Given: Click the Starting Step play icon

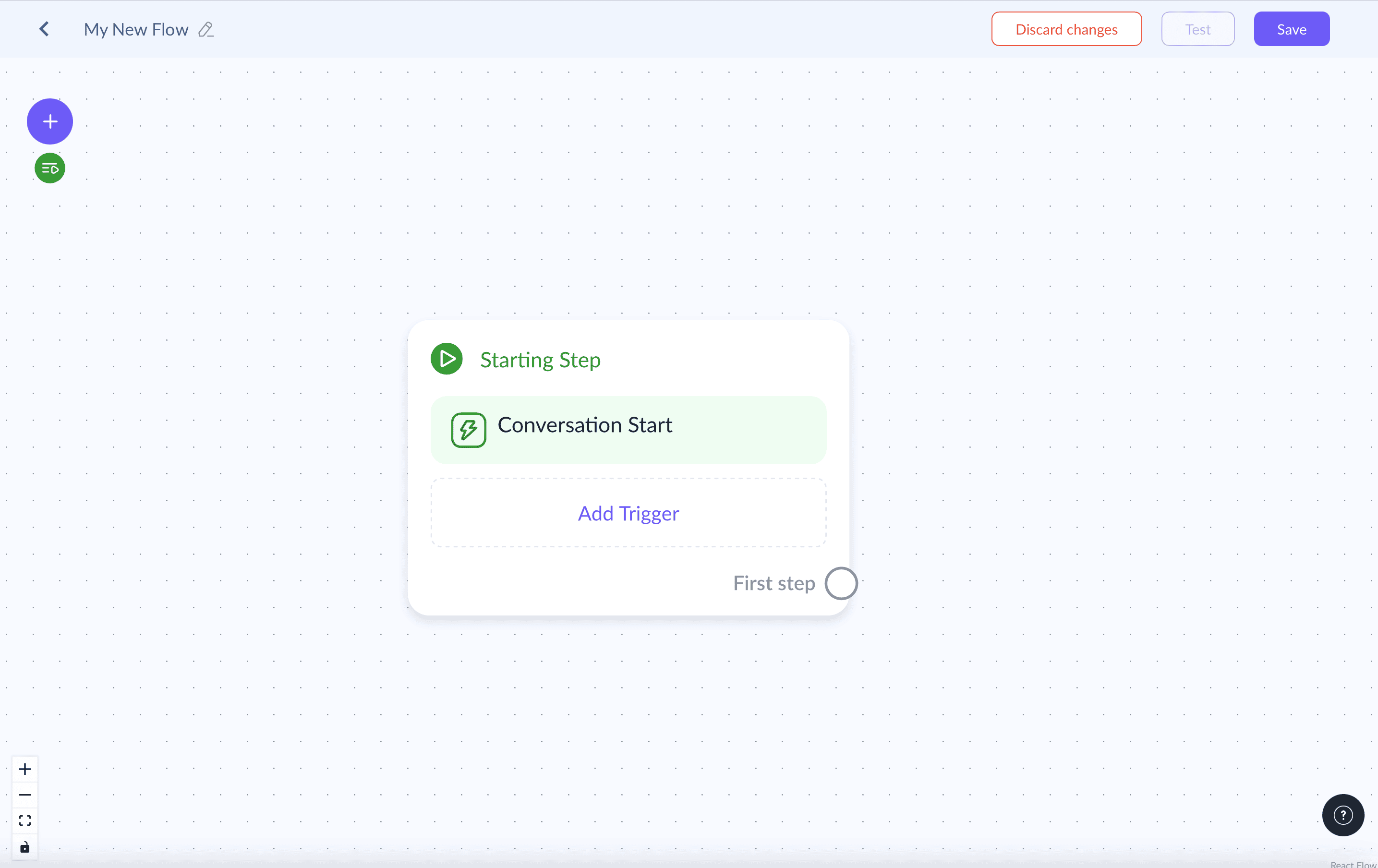Looking at the screenshot, I should [x=447, y=359].
